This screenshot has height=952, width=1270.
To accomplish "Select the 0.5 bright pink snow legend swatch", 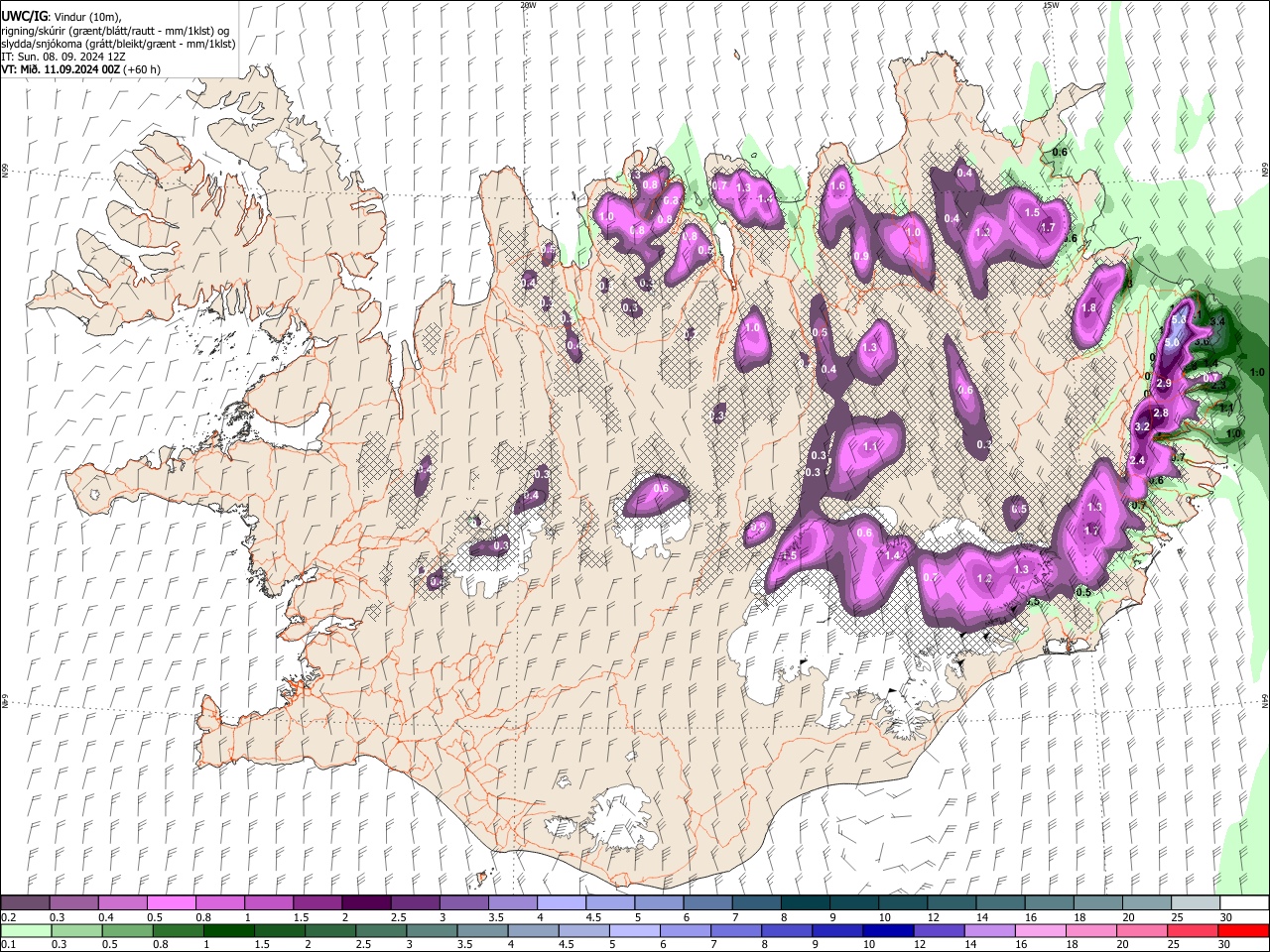I will click(x=171, y=903).
